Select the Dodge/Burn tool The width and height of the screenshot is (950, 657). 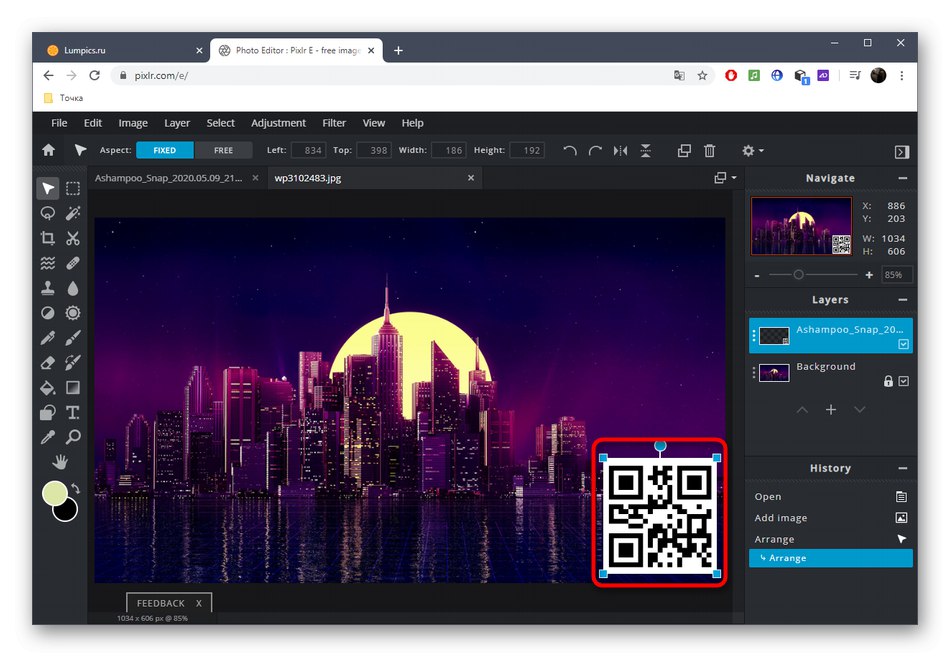click(48, 313)
